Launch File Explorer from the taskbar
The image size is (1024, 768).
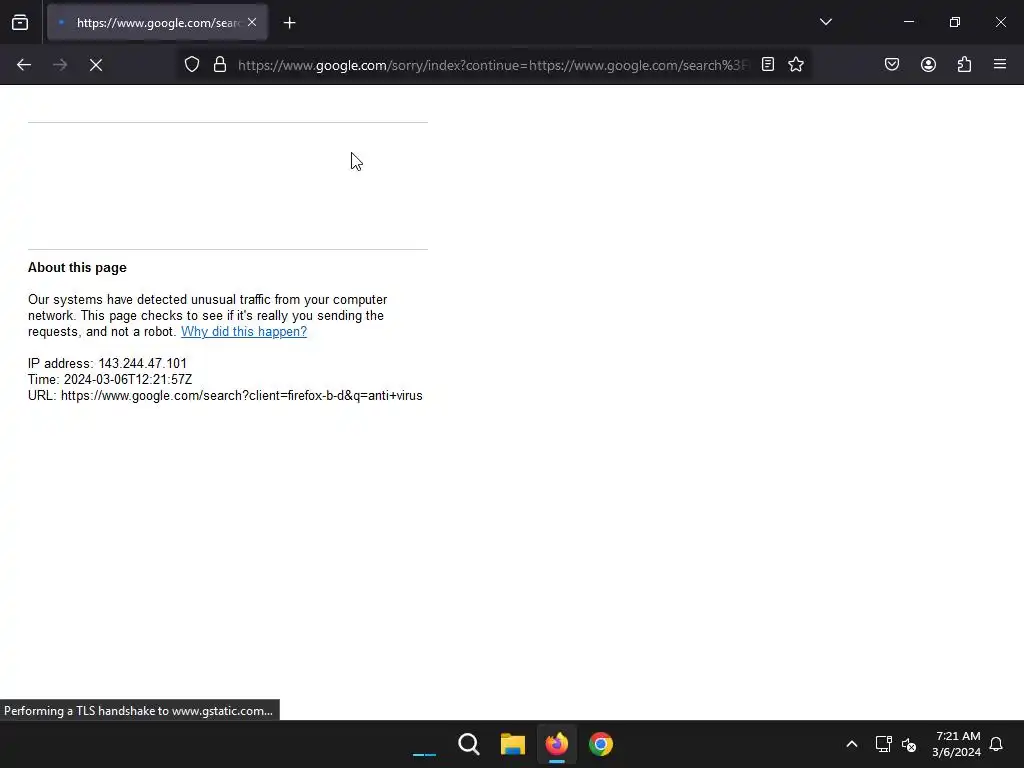tap(513, 744)
